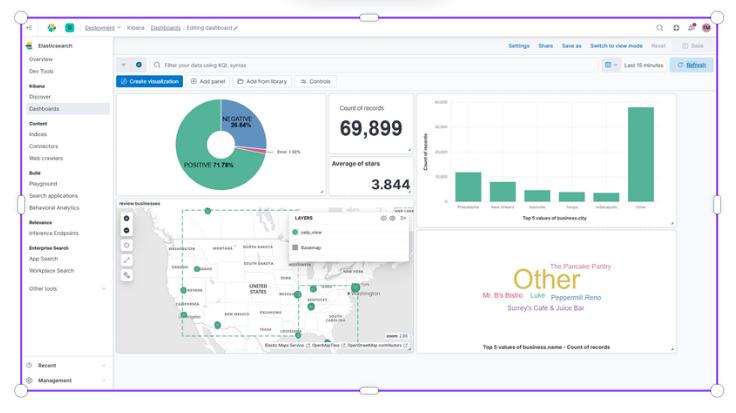Image resolution: width=736 pixels, height=413 pixels.
Task: Open Discover from the Kibana sidebar
Action: [40, 97]
